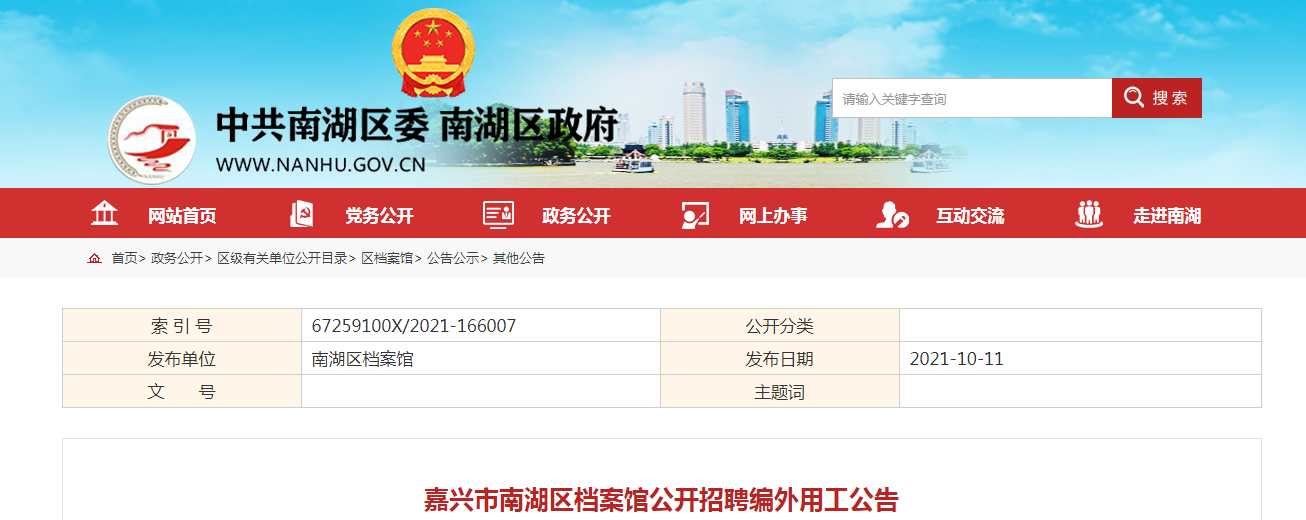Click 其他公告 breadcrumb link

pos(519,258)
